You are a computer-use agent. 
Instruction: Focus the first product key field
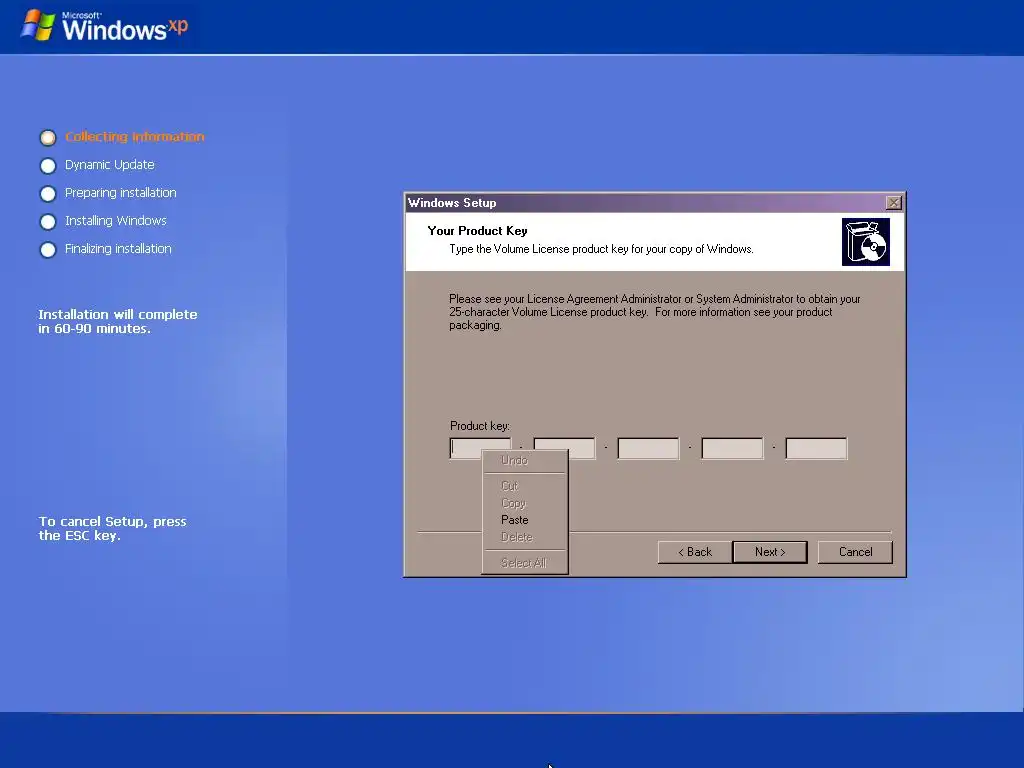pos(481,449)
